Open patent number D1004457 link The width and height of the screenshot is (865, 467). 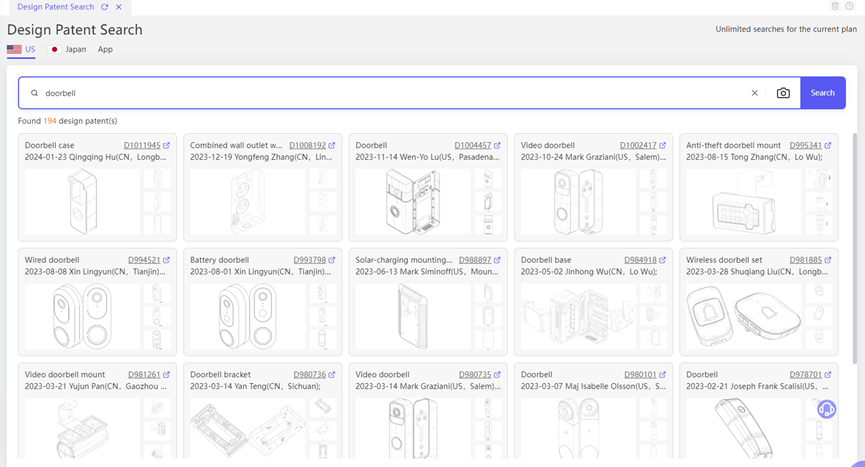(x=472, y=146)
